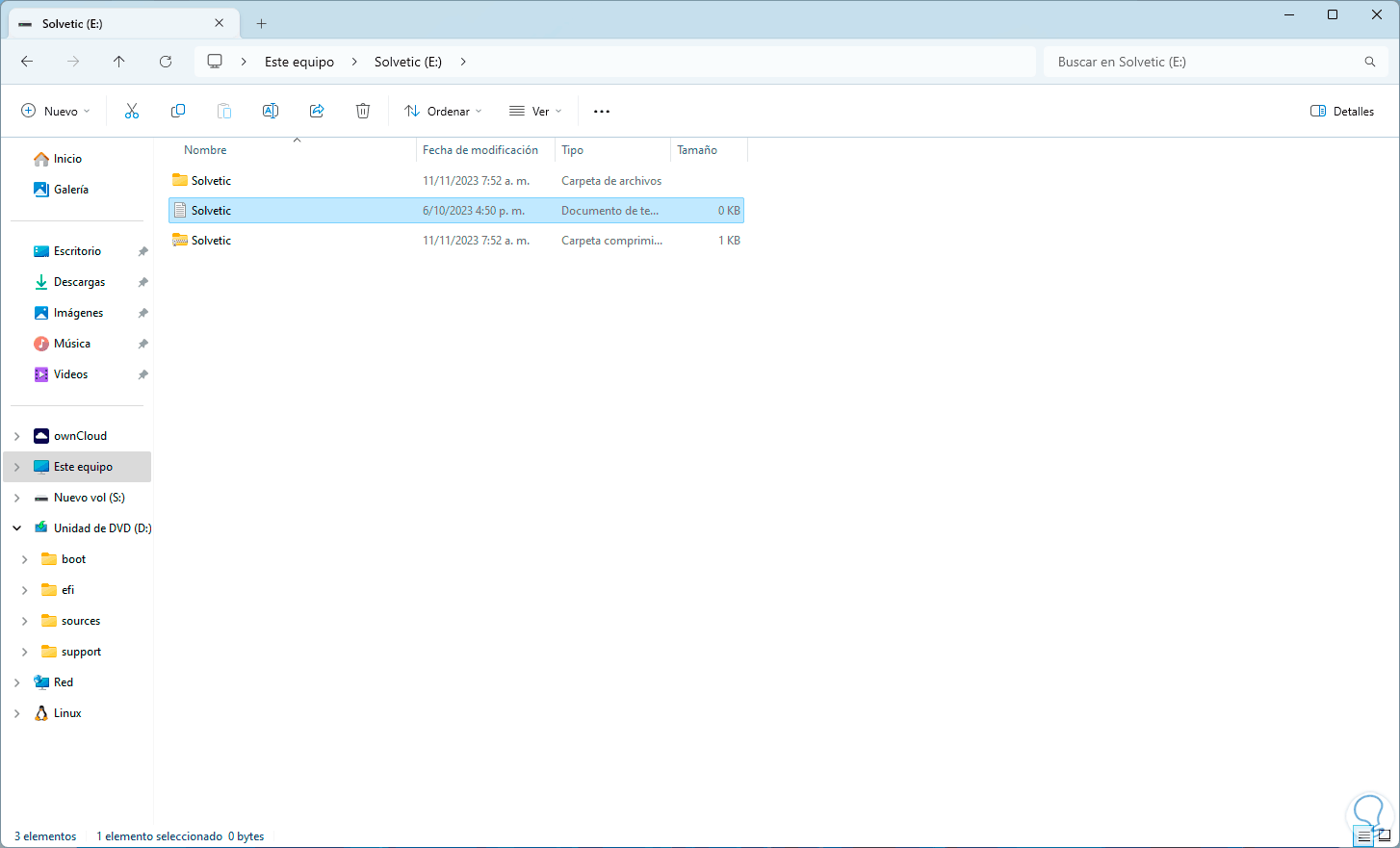Open the Ordenar dropdown menu
Viewport: 1400px width, 848px height.
point(443,112)
